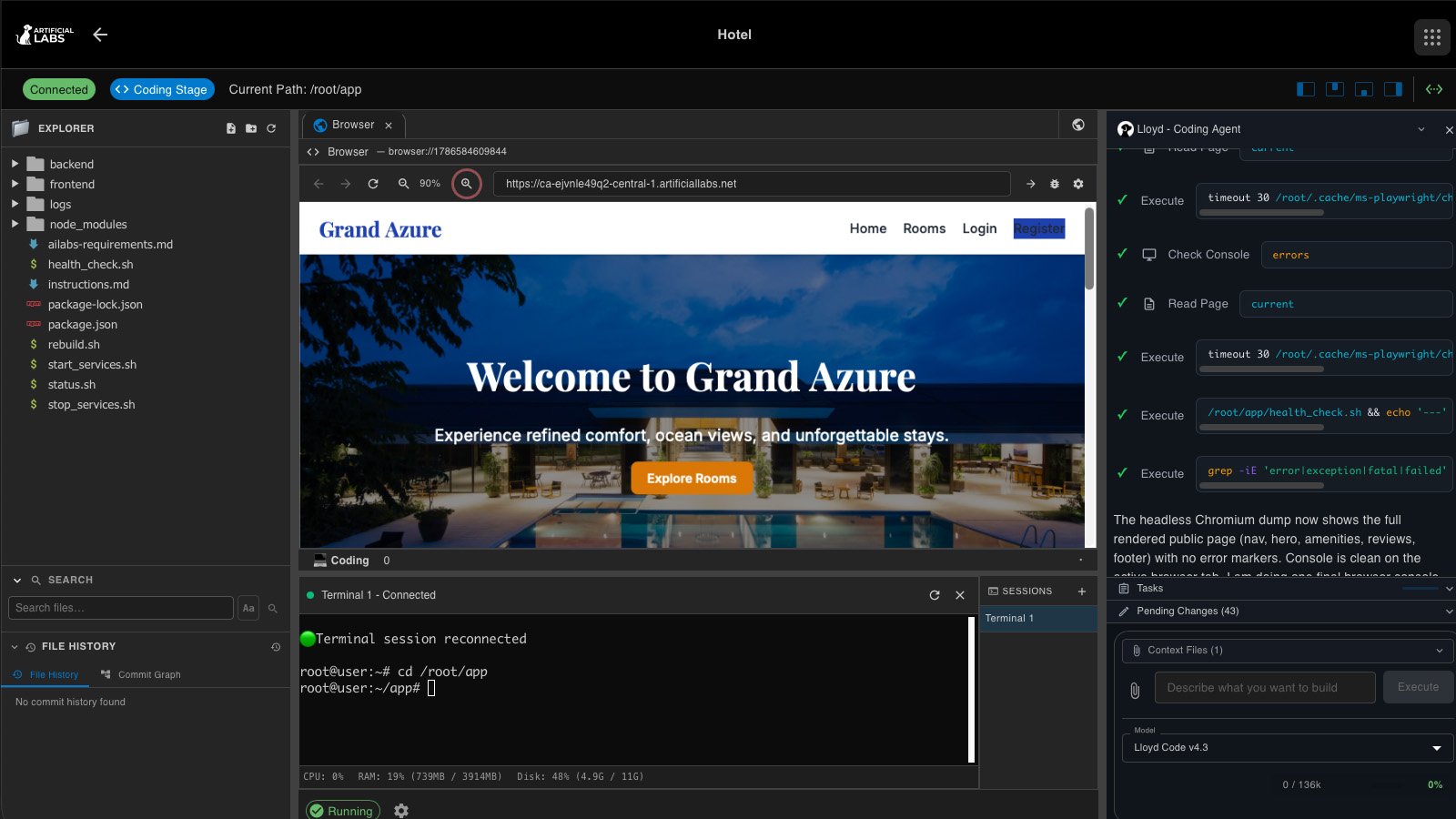
Task: Click the history refresh icon in File History header
Action: 276,647
